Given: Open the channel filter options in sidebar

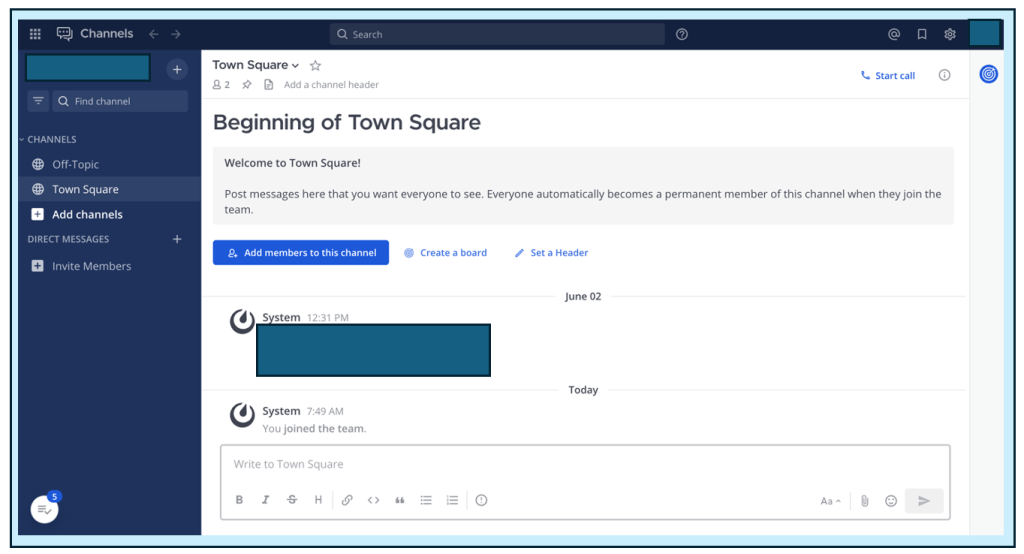Looking at the screenshot, I should (38, 101).
